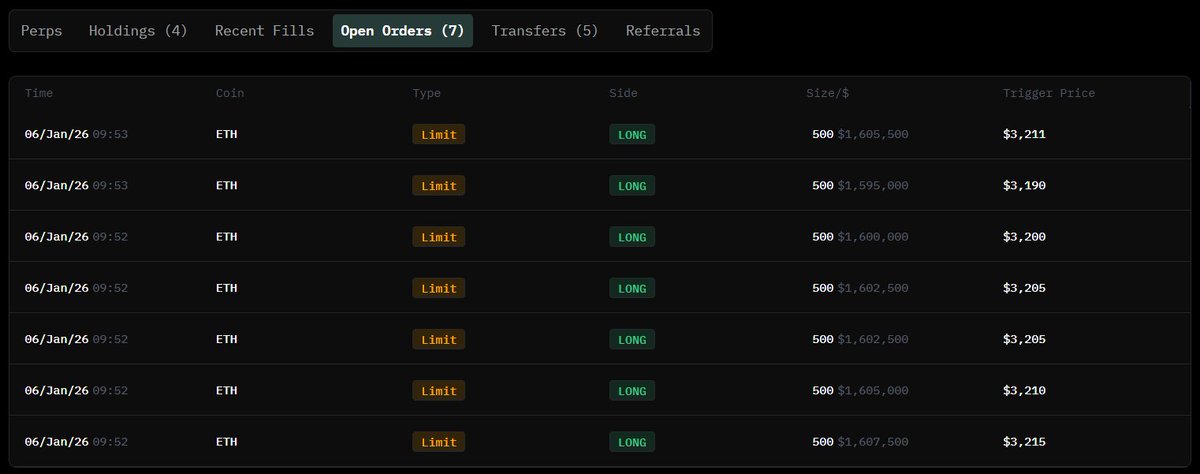Click the ETH coin in the $3,200 order row
The height and width of the screenshot is (474, 1200).
(227, 237)
